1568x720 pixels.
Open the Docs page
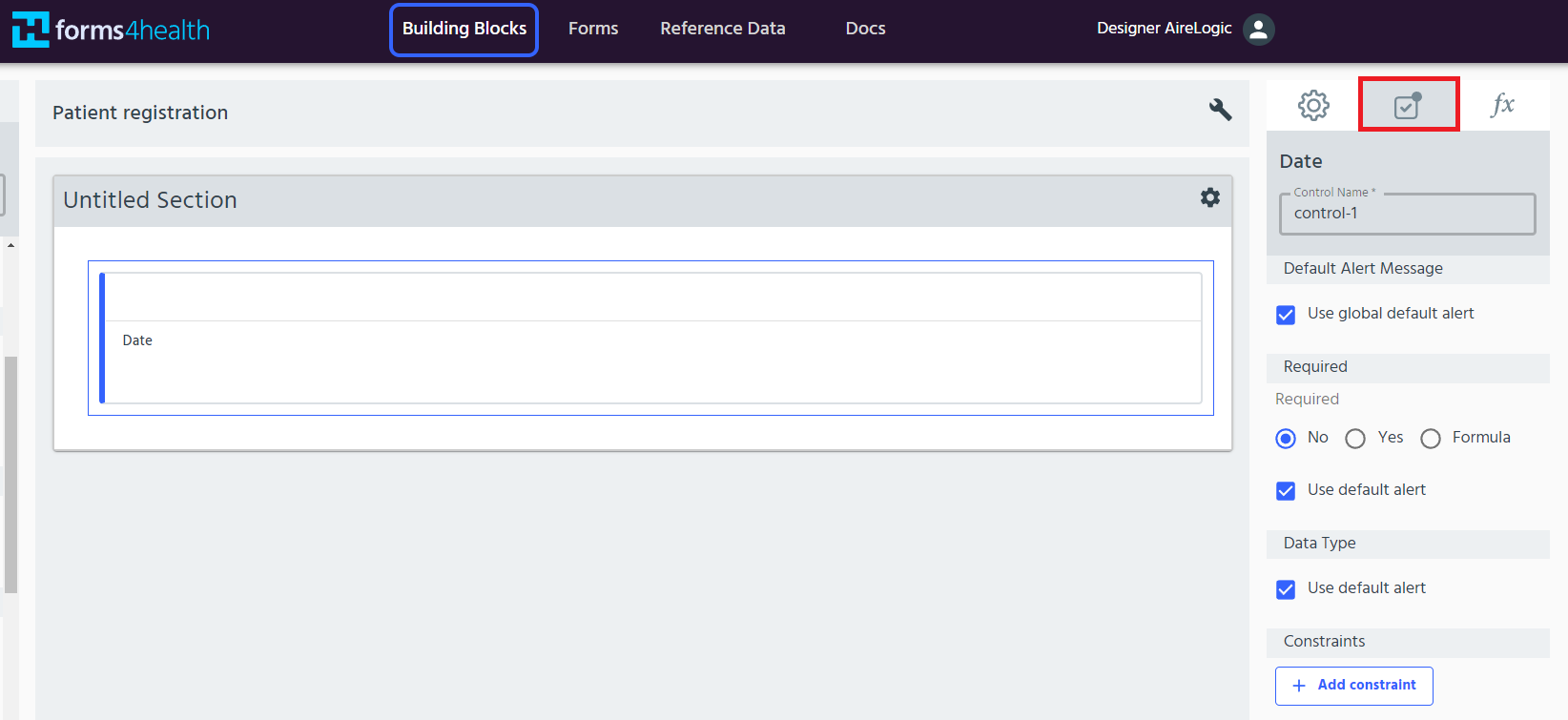click(866, 29)
